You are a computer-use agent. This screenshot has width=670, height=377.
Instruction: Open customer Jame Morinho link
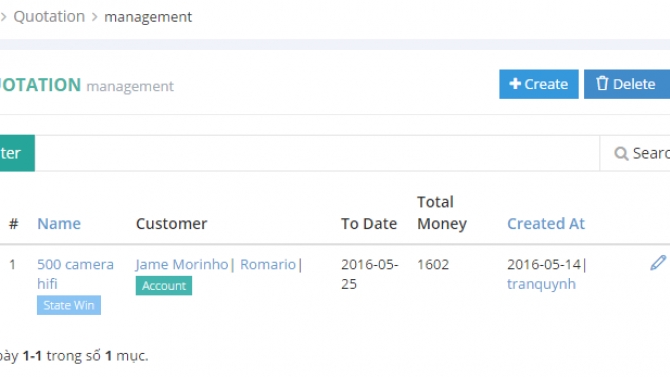pos(182,265)
